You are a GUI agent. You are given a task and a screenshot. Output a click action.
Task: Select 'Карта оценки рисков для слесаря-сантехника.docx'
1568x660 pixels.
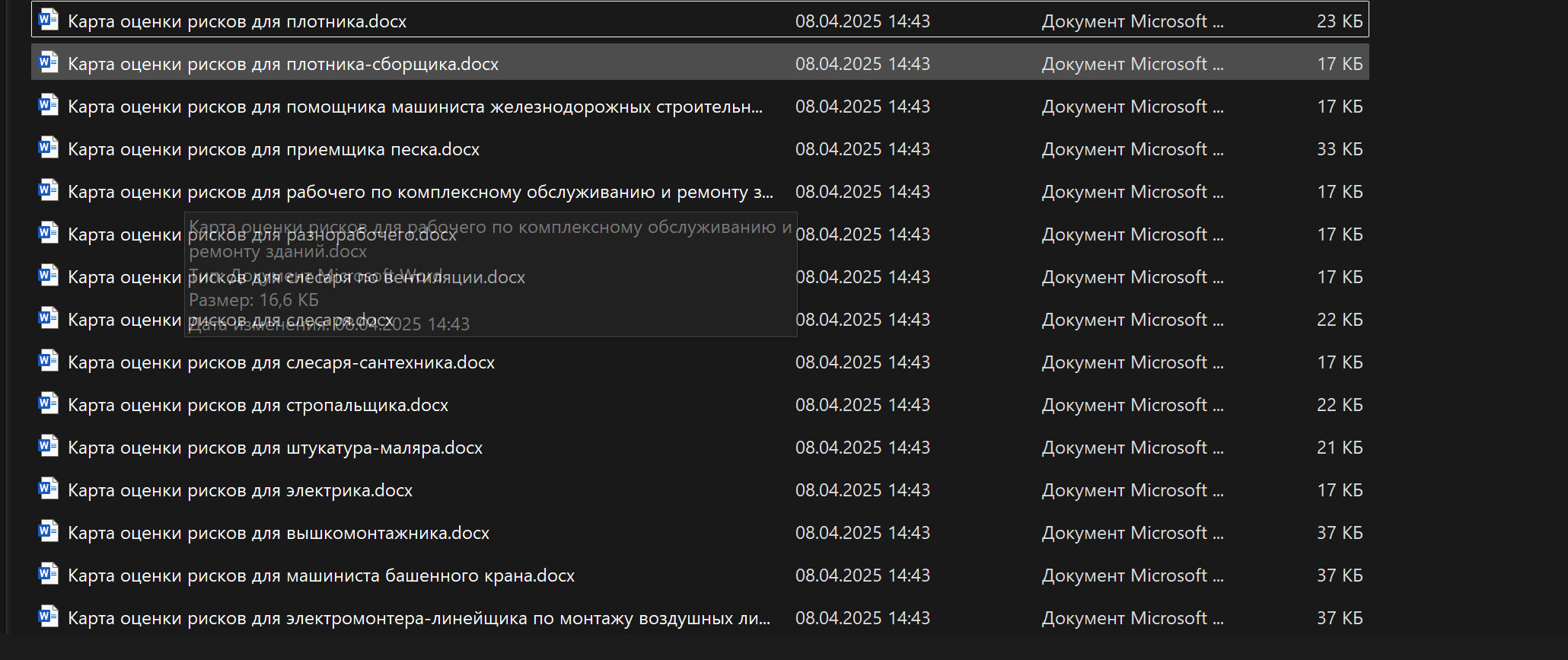281,362
